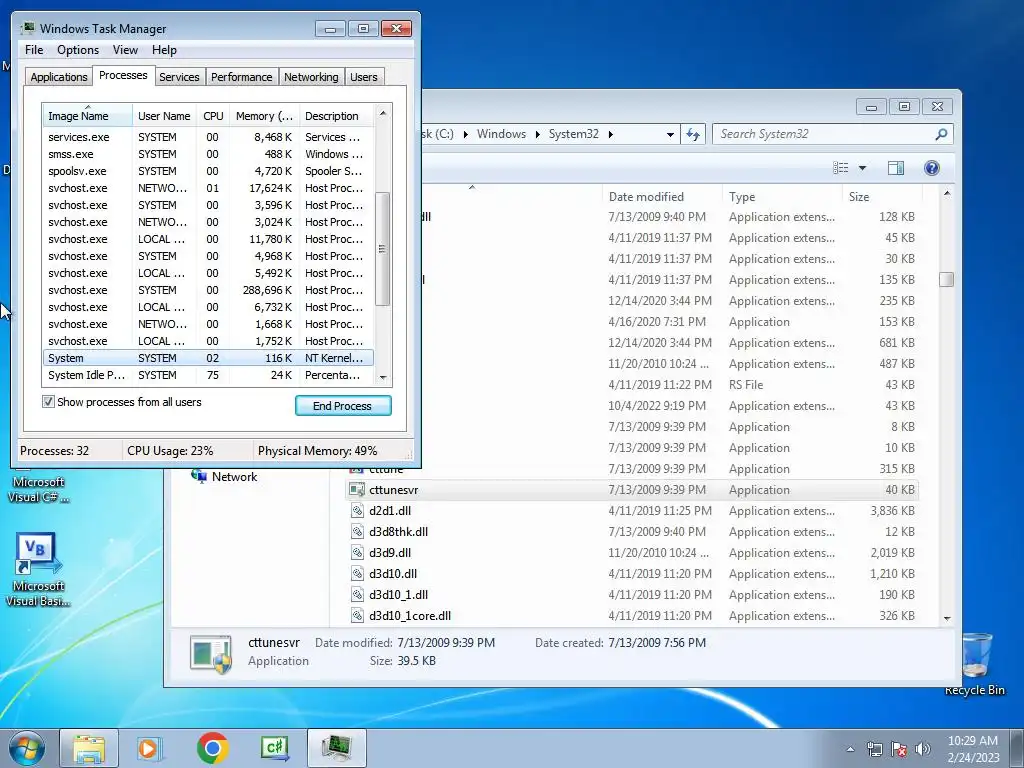The width and height of the screenshot is (1024, 768).
Task: Open the Action Center flag tray icon
Action: [x=899, y=749]
